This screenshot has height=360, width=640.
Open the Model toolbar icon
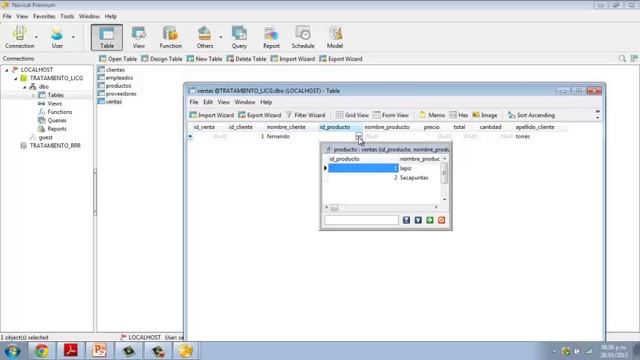335,37
